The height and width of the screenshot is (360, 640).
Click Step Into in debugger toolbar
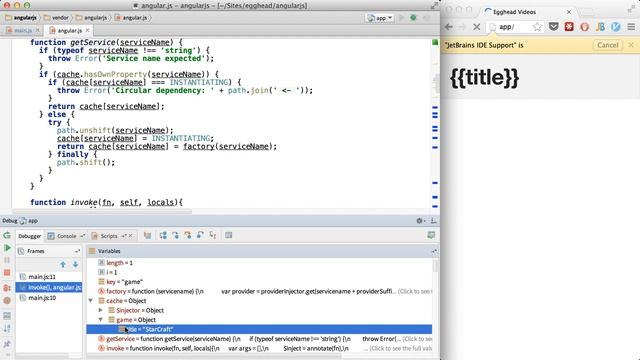coord(175,236)
